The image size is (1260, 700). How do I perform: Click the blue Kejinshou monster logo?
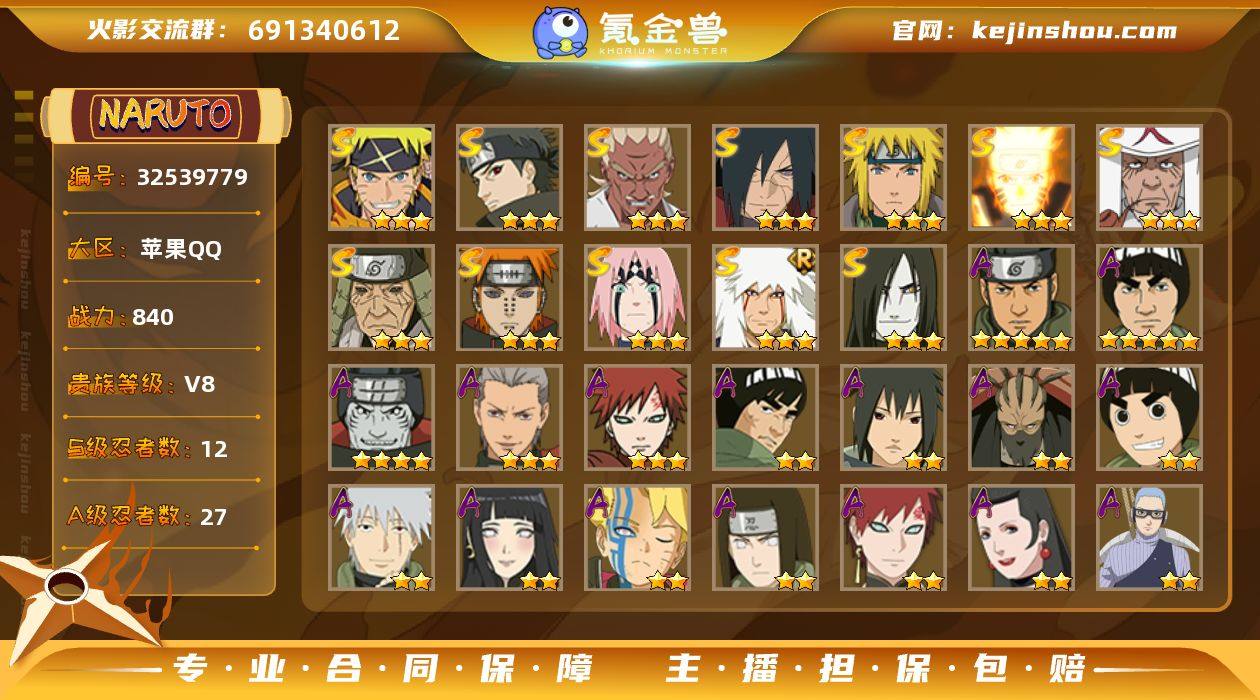coord(559,31)
